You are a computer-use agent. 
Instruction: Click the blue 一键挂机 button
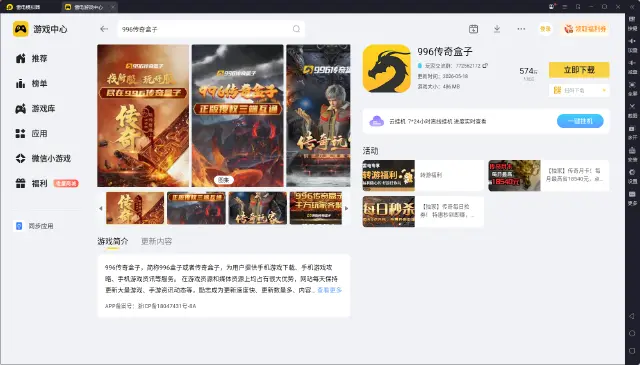point(580,121)
